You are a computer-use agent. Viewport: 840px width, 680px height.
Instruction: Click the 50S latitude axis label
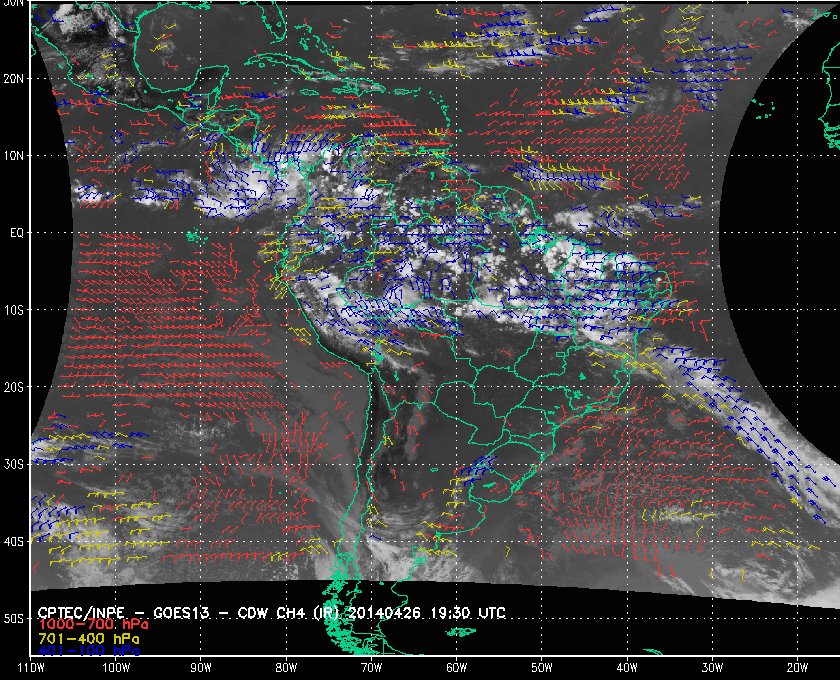click(14, 619)
